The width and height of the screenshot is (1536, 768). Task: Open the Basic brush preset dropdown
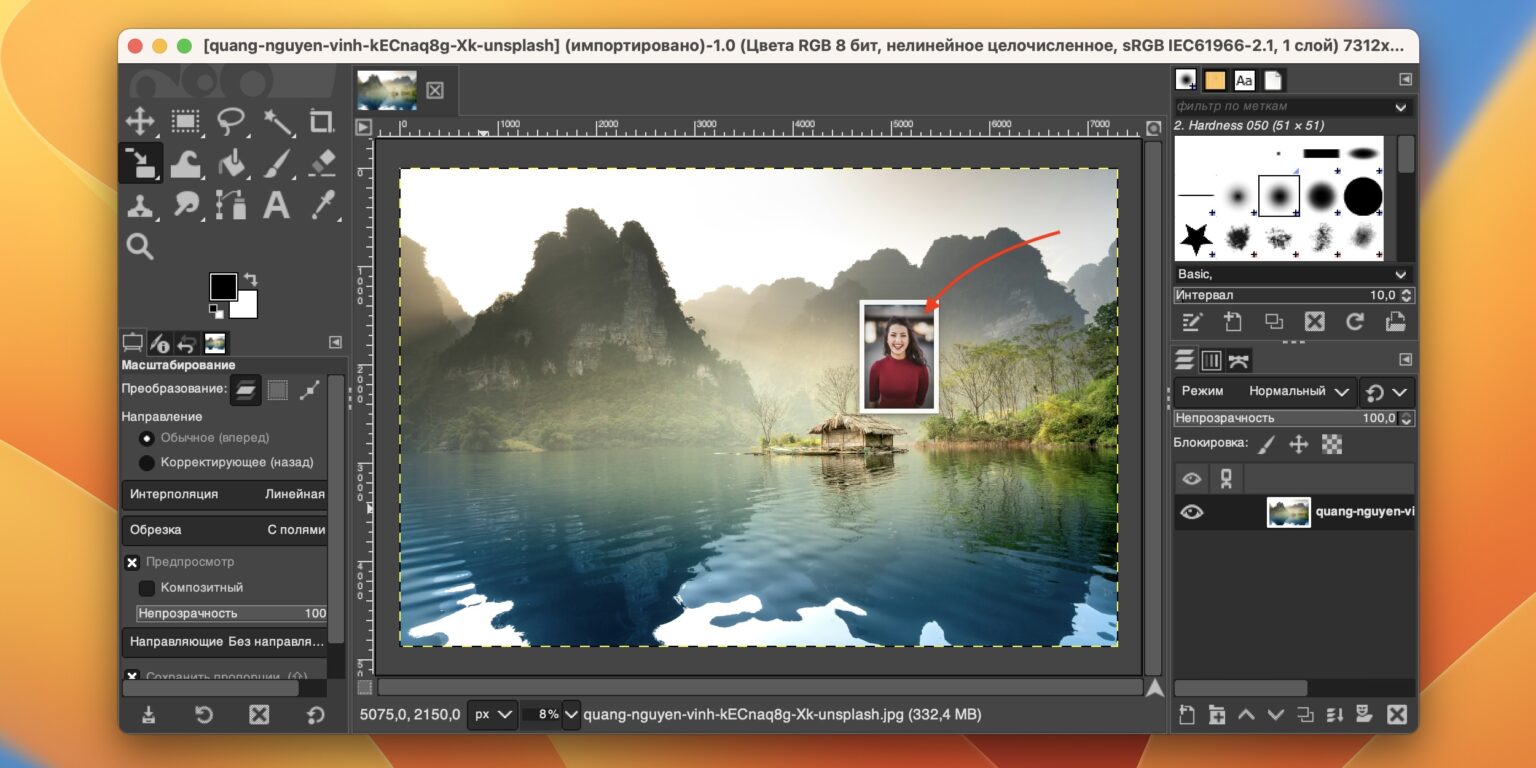click(x=1294, y=274)
